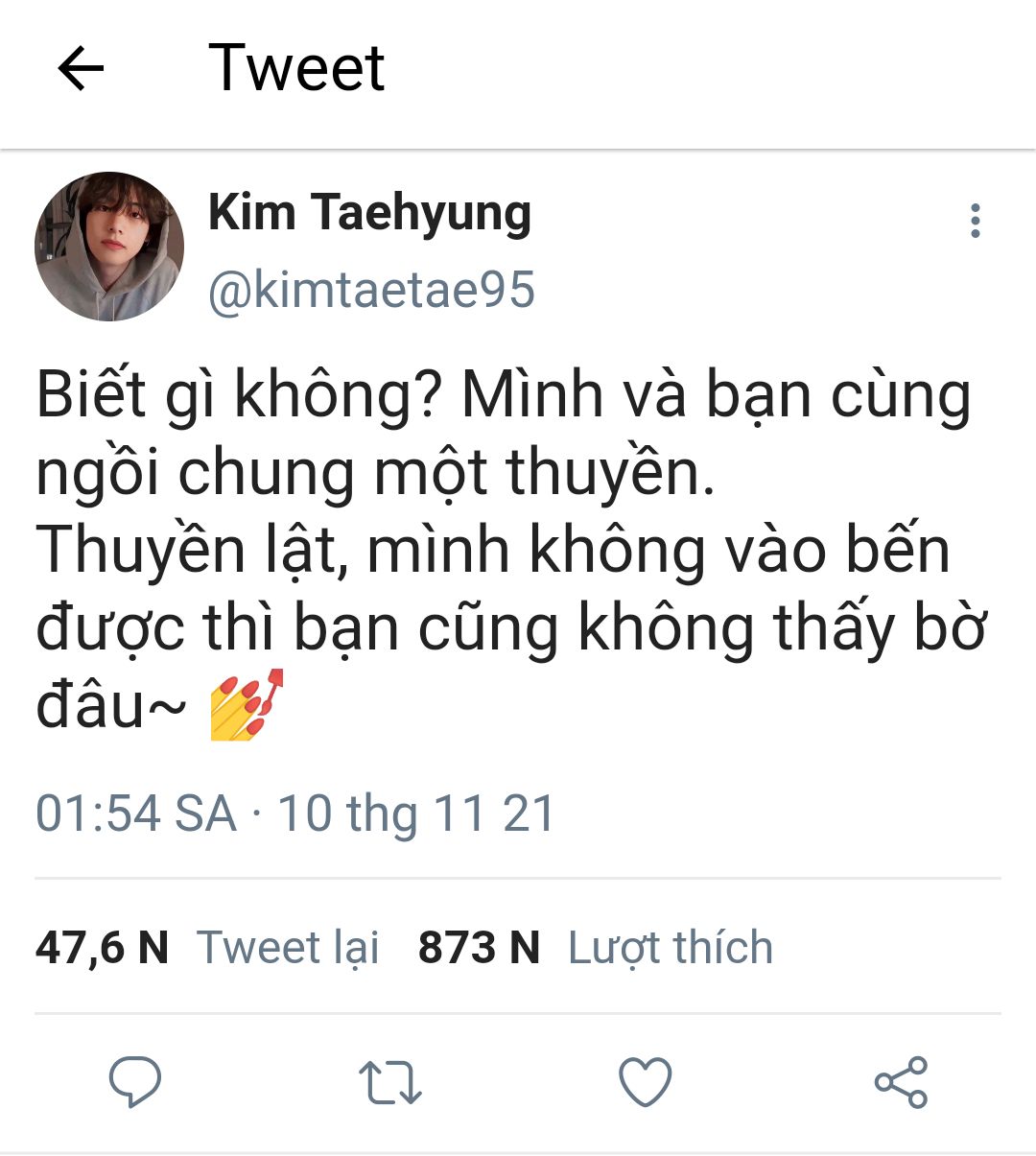Viewport: 1036px width, 1156px height.
Task: Open the three-dot tweet options menu
Action: tap(976, 221)
